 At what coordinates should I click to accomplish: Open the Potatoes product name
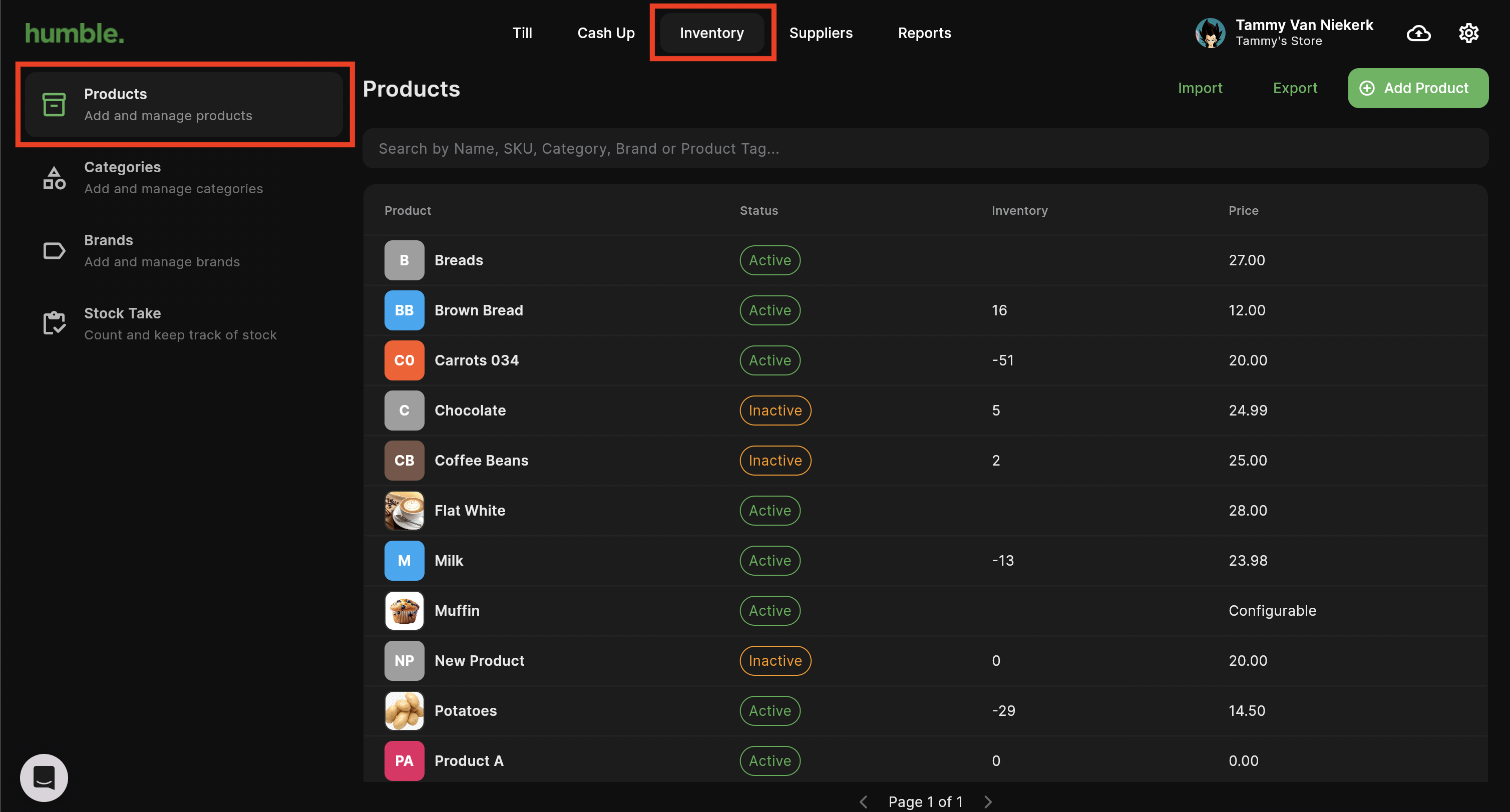(466, 710)
